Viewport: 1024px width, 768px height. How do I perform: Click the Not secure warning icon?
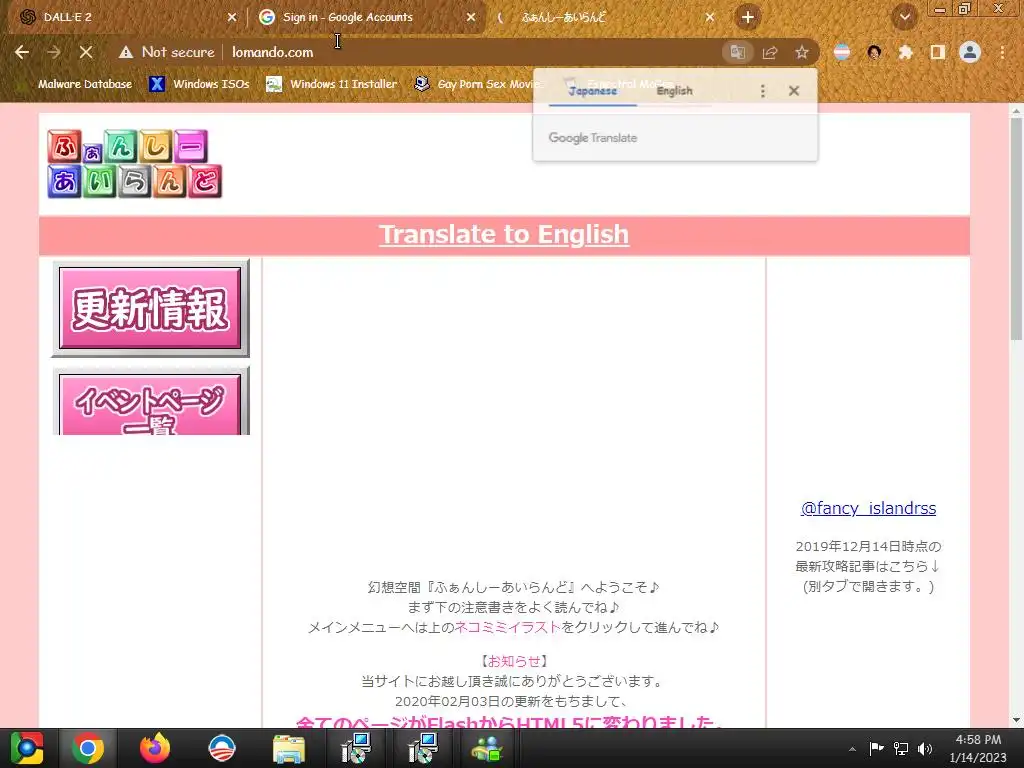126,52
